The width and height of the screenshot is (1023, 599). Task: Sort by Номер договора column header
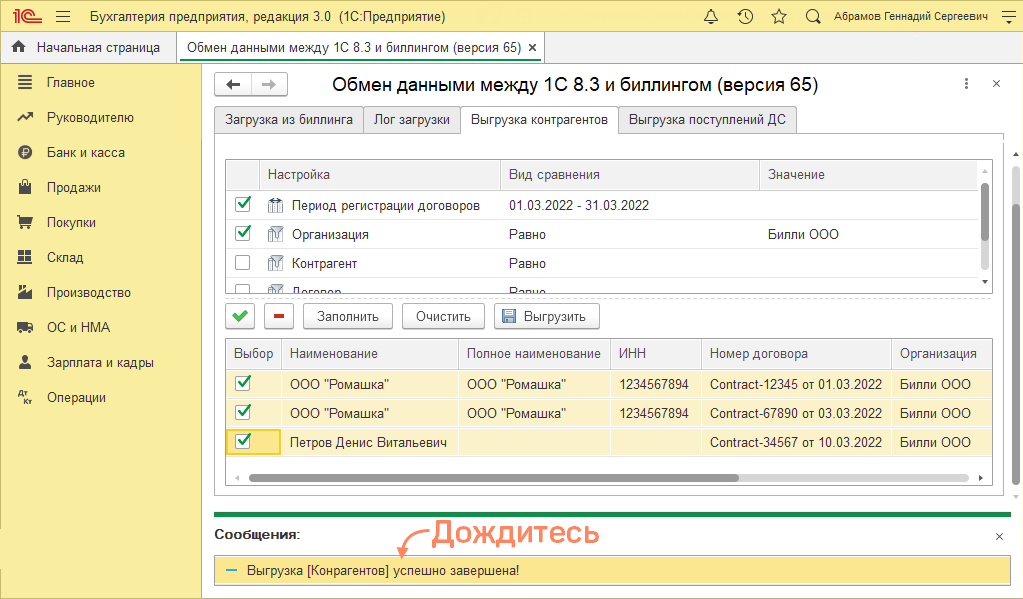pos(797,354)
